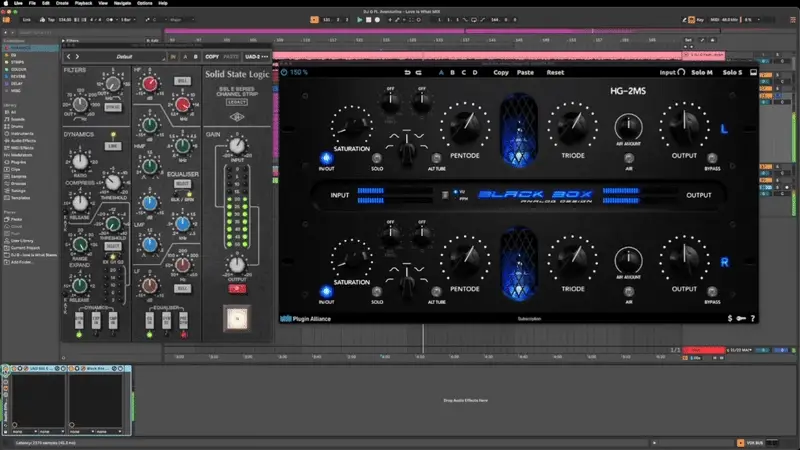The height and width of the screenshot is (450, 800).
Task: Click Black Box Paste button
Action: coord(525,72)
